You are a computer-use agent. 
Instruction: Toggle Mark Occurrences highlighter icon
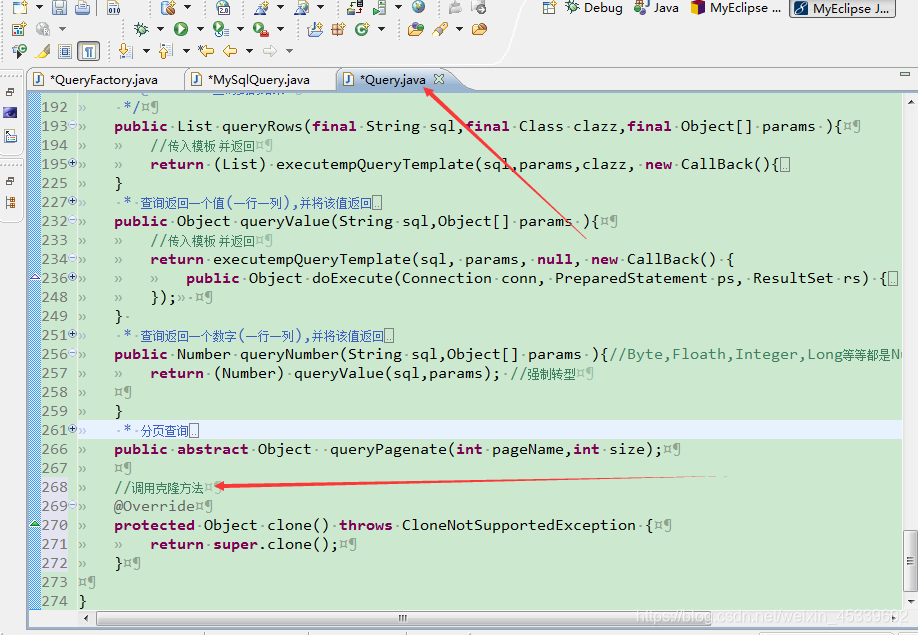42,52
